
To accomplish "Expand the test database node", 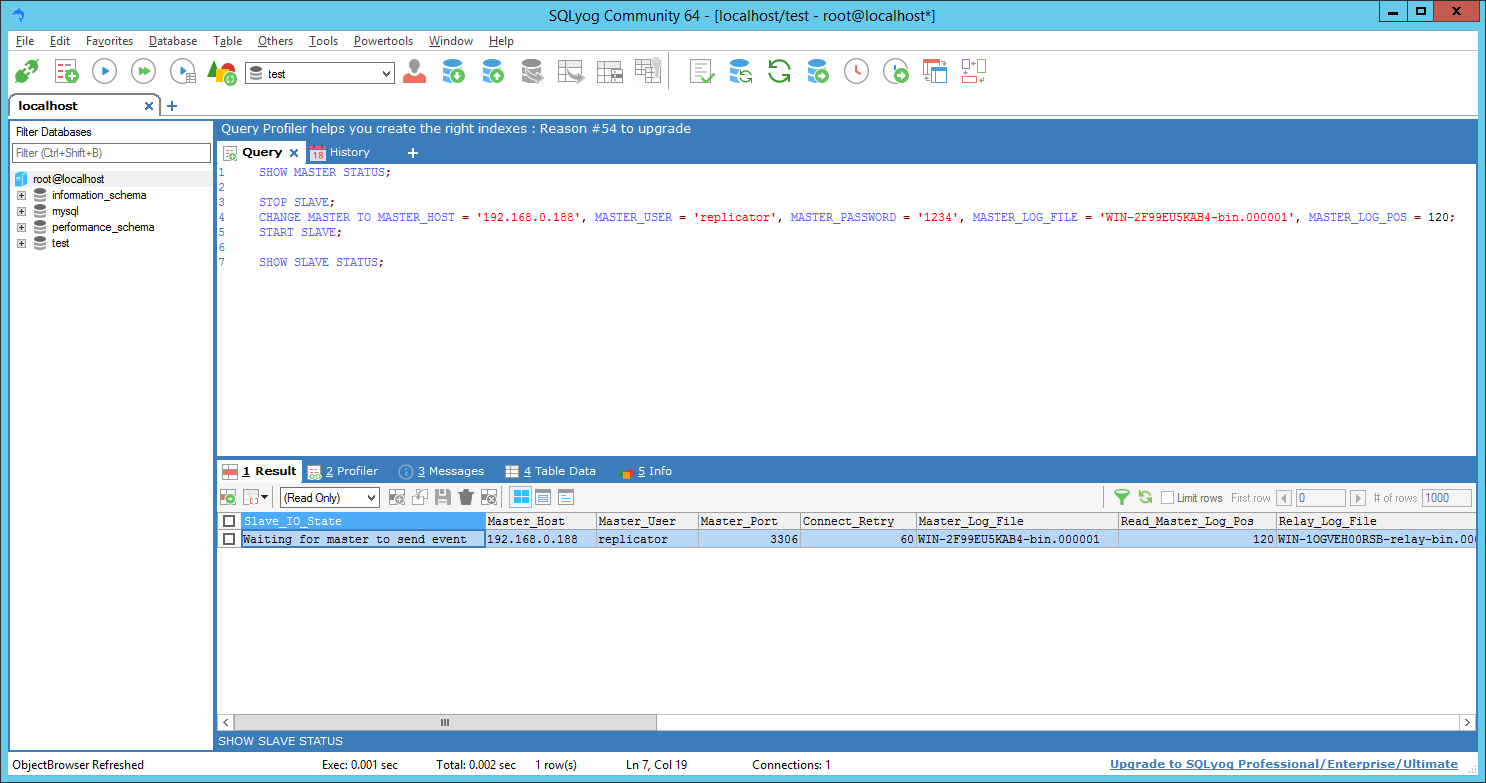I will coord(21,243).
